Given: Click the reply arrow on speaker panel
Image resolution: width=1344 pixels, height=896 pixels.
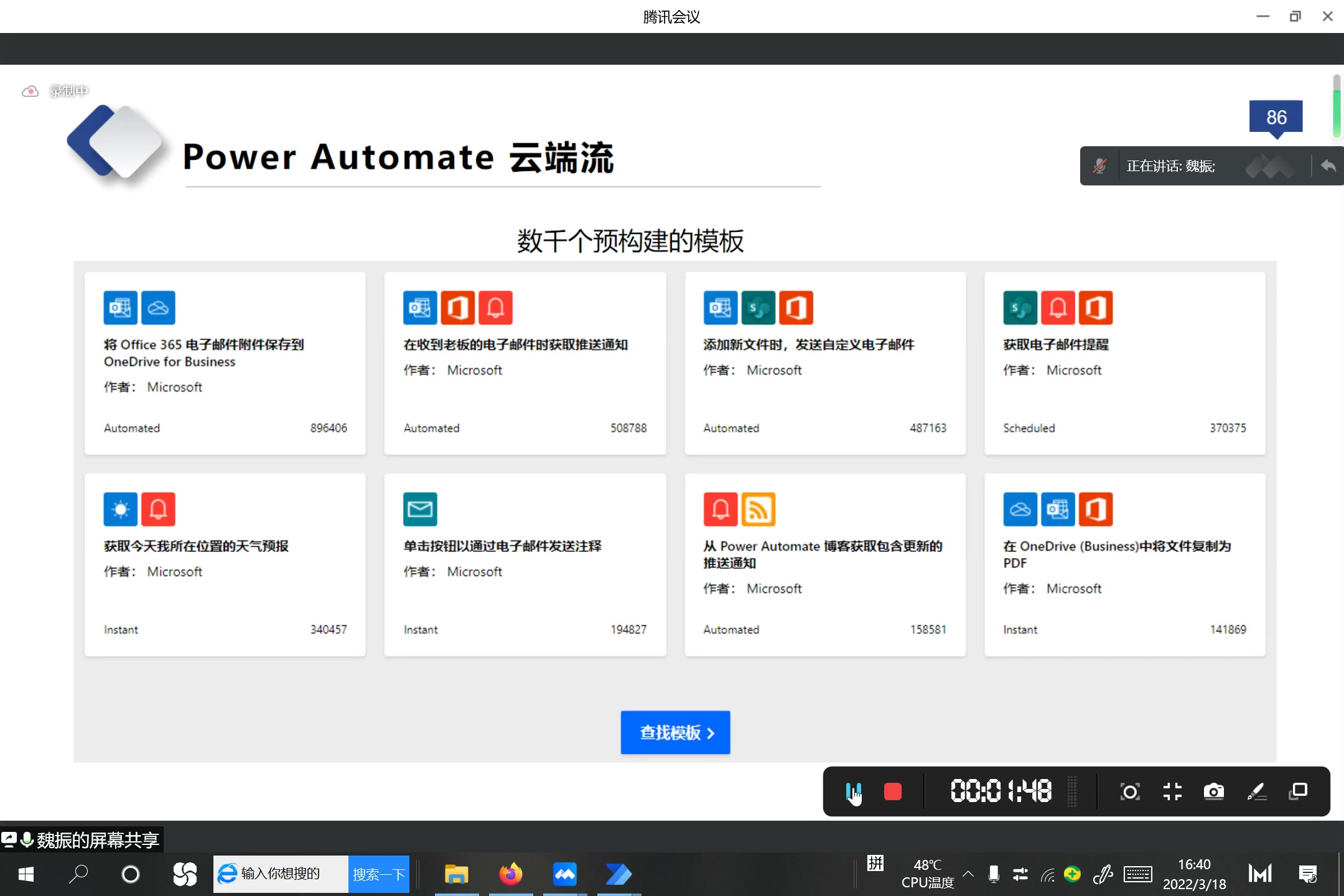Looking at the screenshot, I should pyautogui.click(x=1328, y=166).
